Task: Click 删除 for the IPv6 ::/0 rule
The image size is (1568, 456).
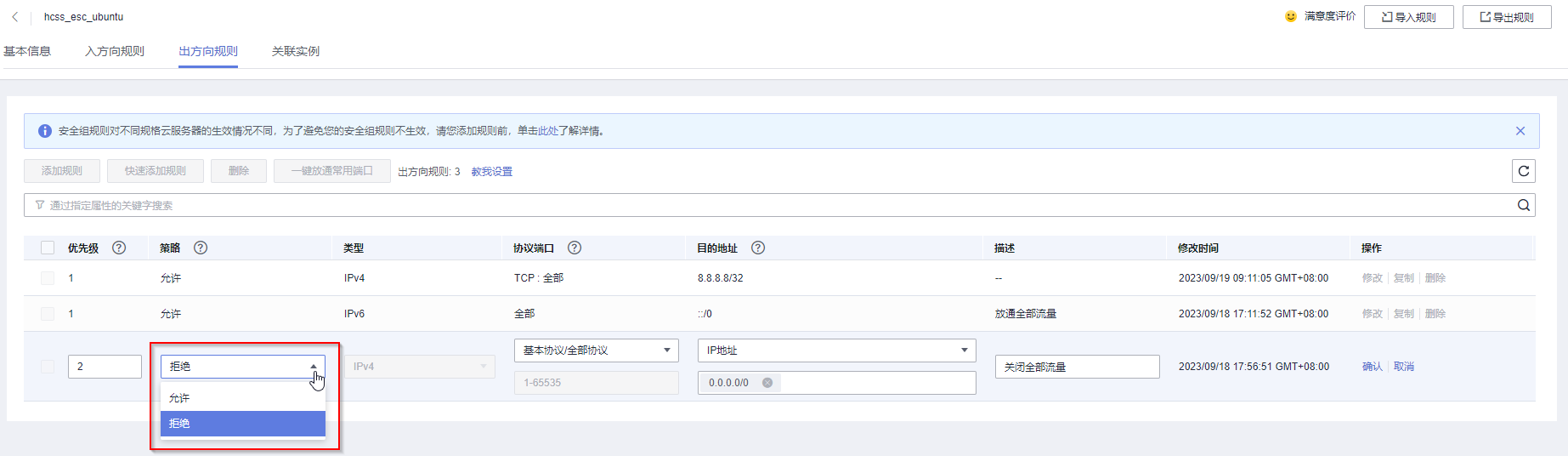Action: click(x=1435, y=314)
